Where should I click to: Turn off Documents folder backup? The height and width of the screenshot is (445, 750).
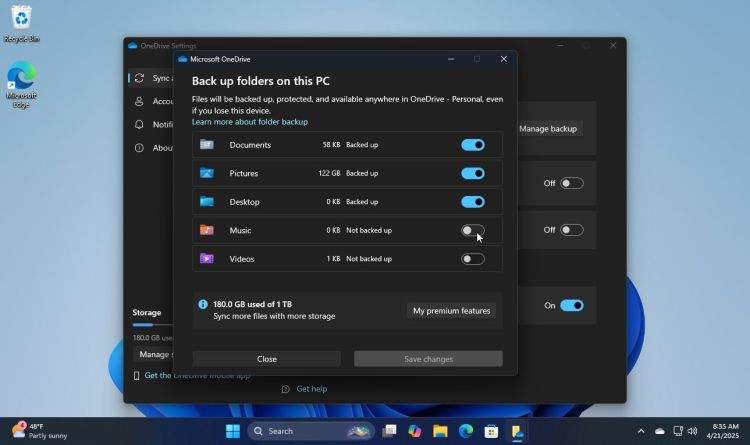tap(472, 145)
